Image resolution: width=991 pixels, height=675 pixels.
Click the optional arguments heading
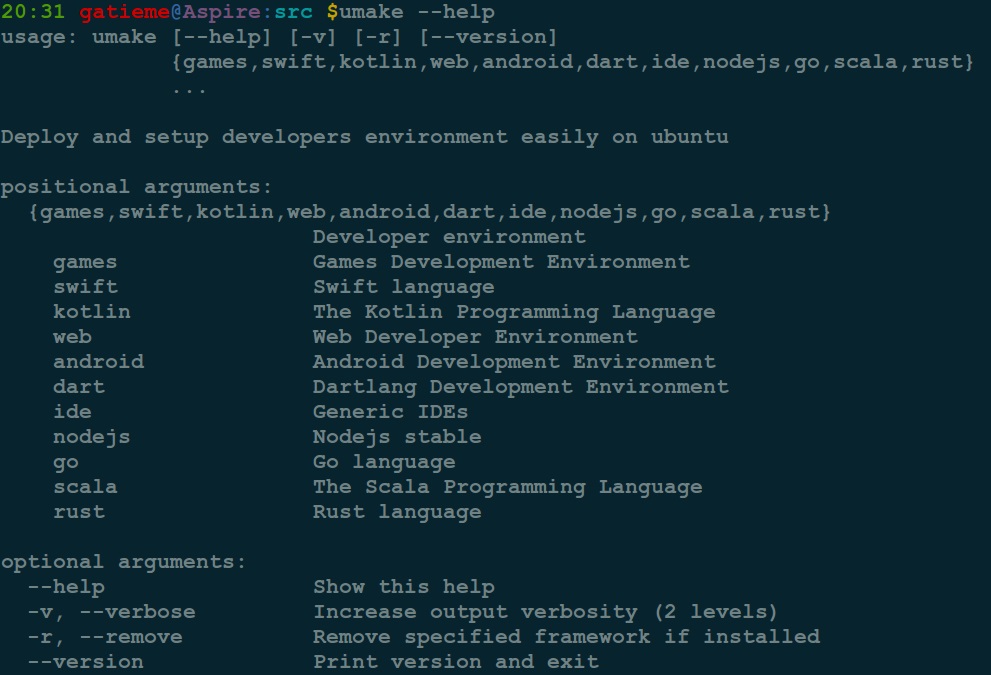pyautogui.click(x=123, y=562)
